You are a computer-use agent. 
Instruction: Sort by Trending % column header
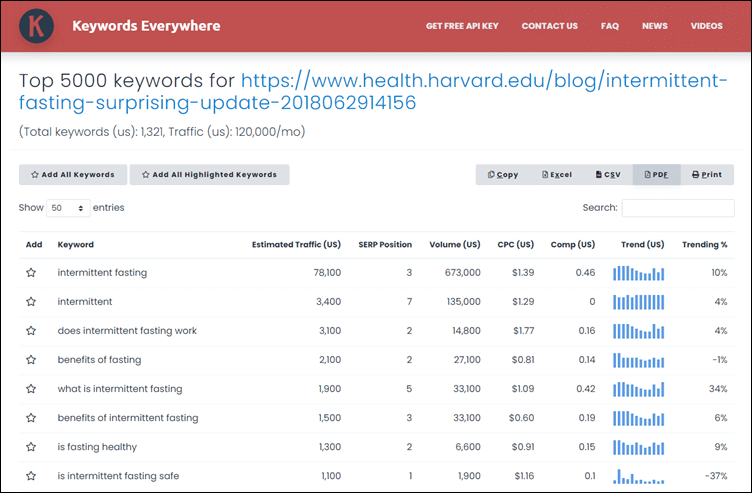pos(705,245)
